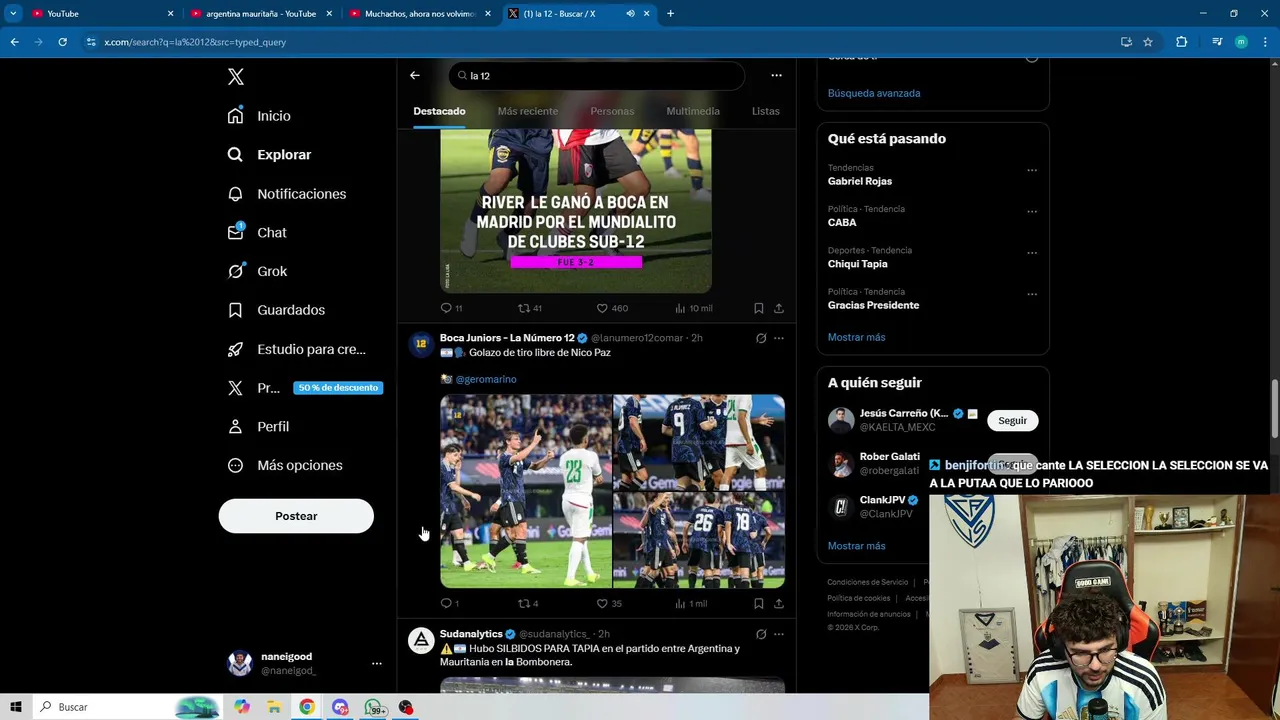The image size is (1280, 720).
Task: Share the River vs Boca post
Action: (779, 308)
